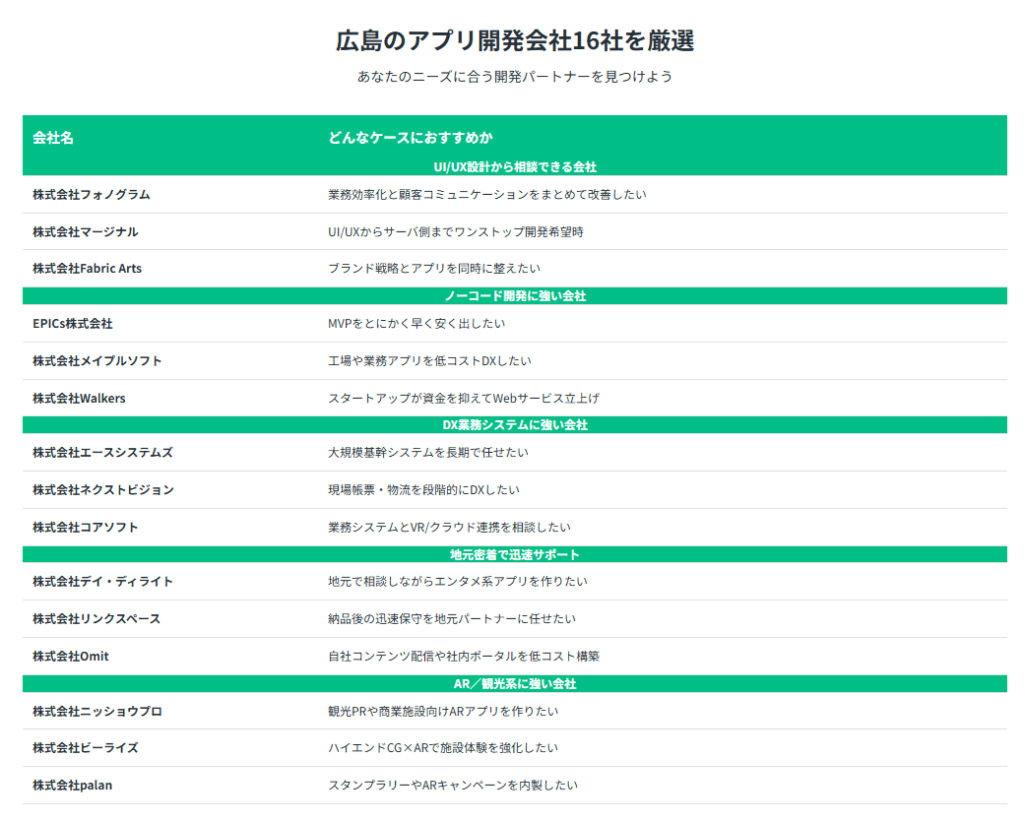
Task: Select 株式会社ネクストビジョン company name
Action: [103, 490]
